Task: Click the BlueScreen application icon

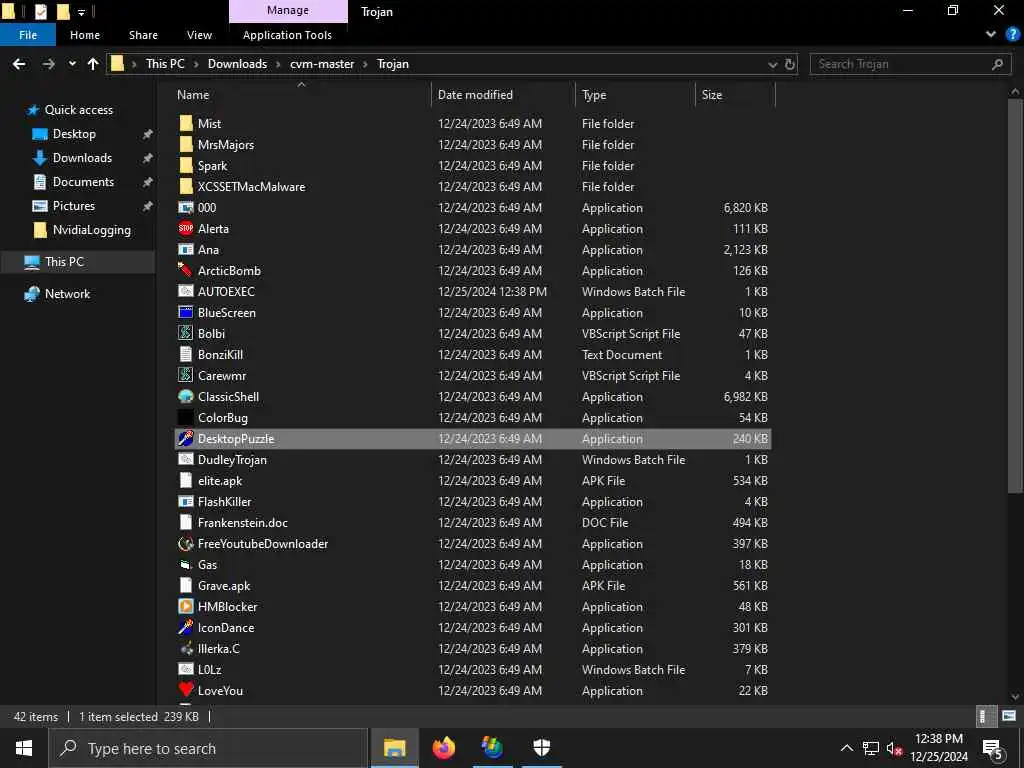Action: tap(185, 313)
